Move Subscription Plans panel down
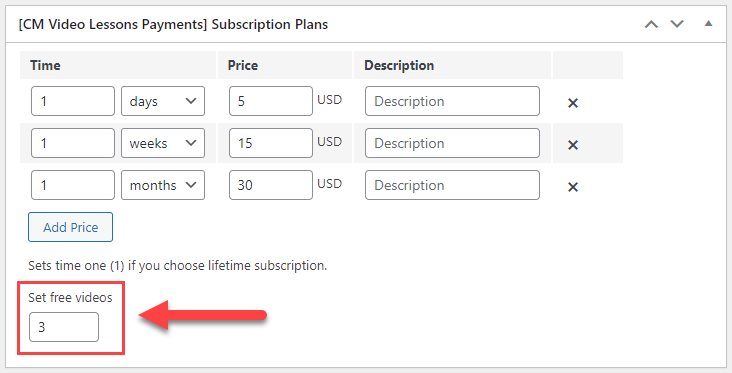 (677, 24)
